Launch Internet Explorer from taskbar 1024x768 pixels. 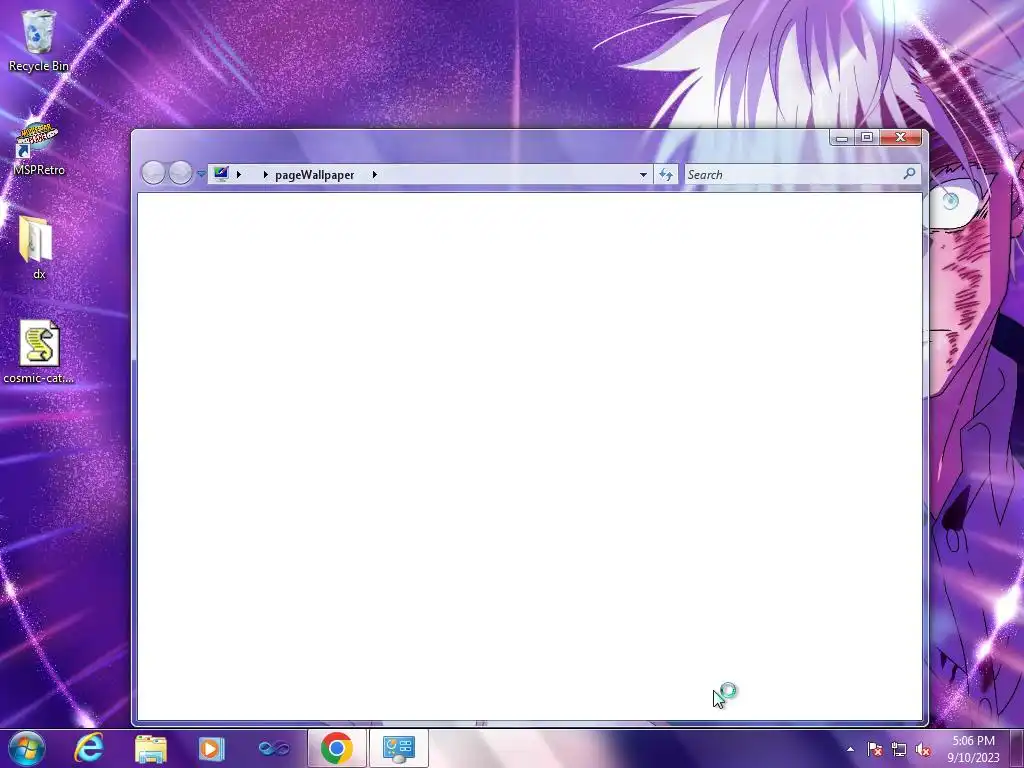pos(89,748)
